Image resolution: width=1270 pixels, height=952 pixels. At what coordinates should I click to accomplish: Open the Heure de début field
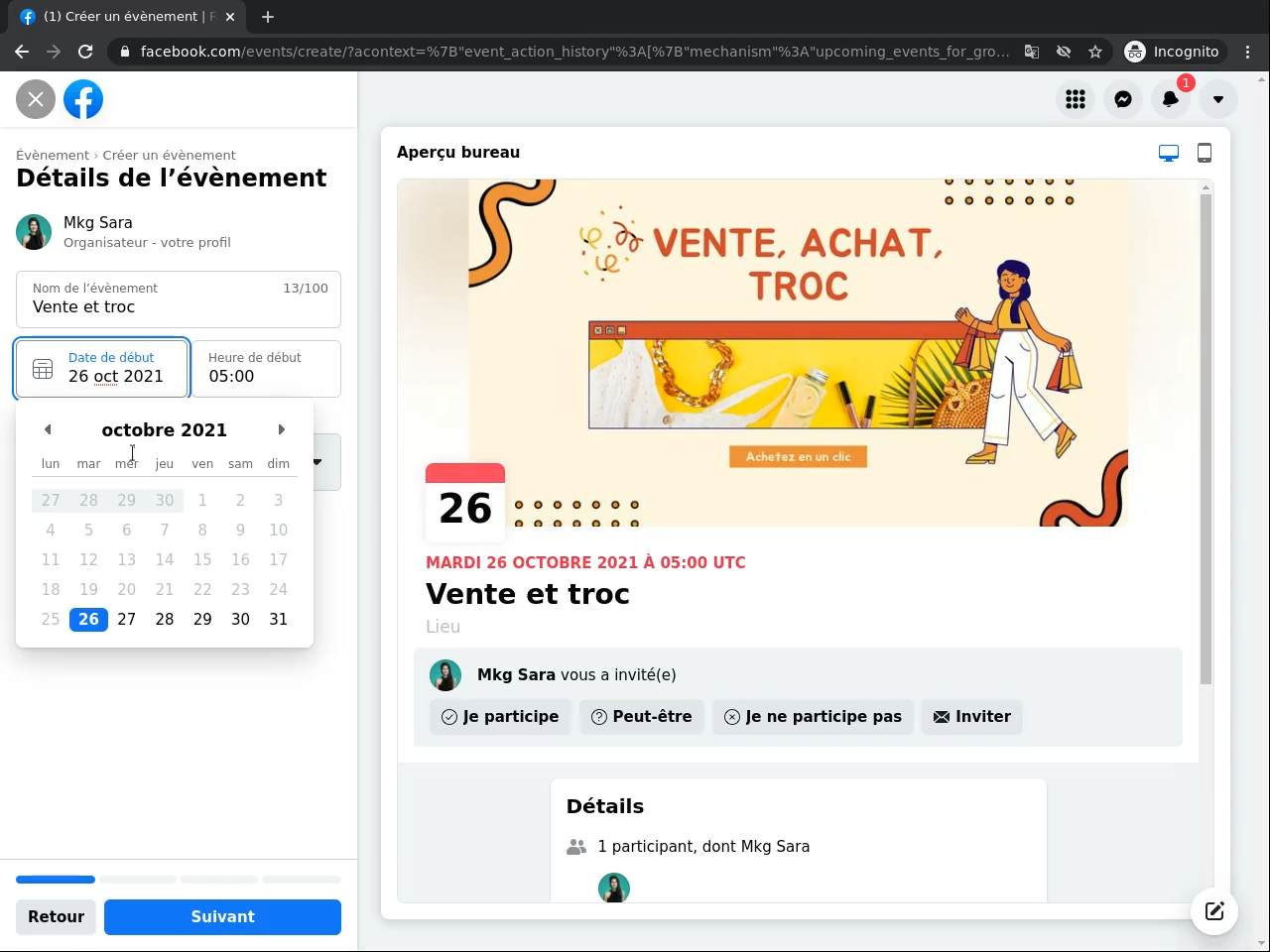[266, 369]
